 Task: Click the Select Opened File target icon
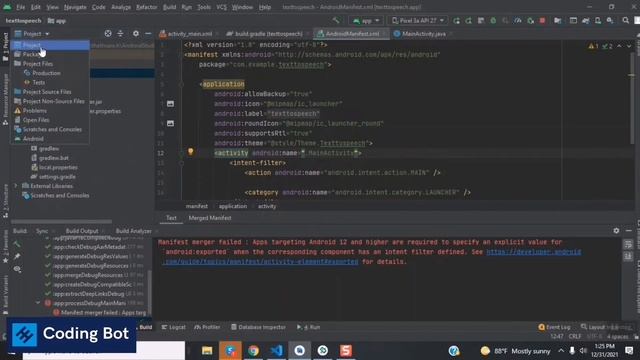pyautogui.click(x=108, y=34)
